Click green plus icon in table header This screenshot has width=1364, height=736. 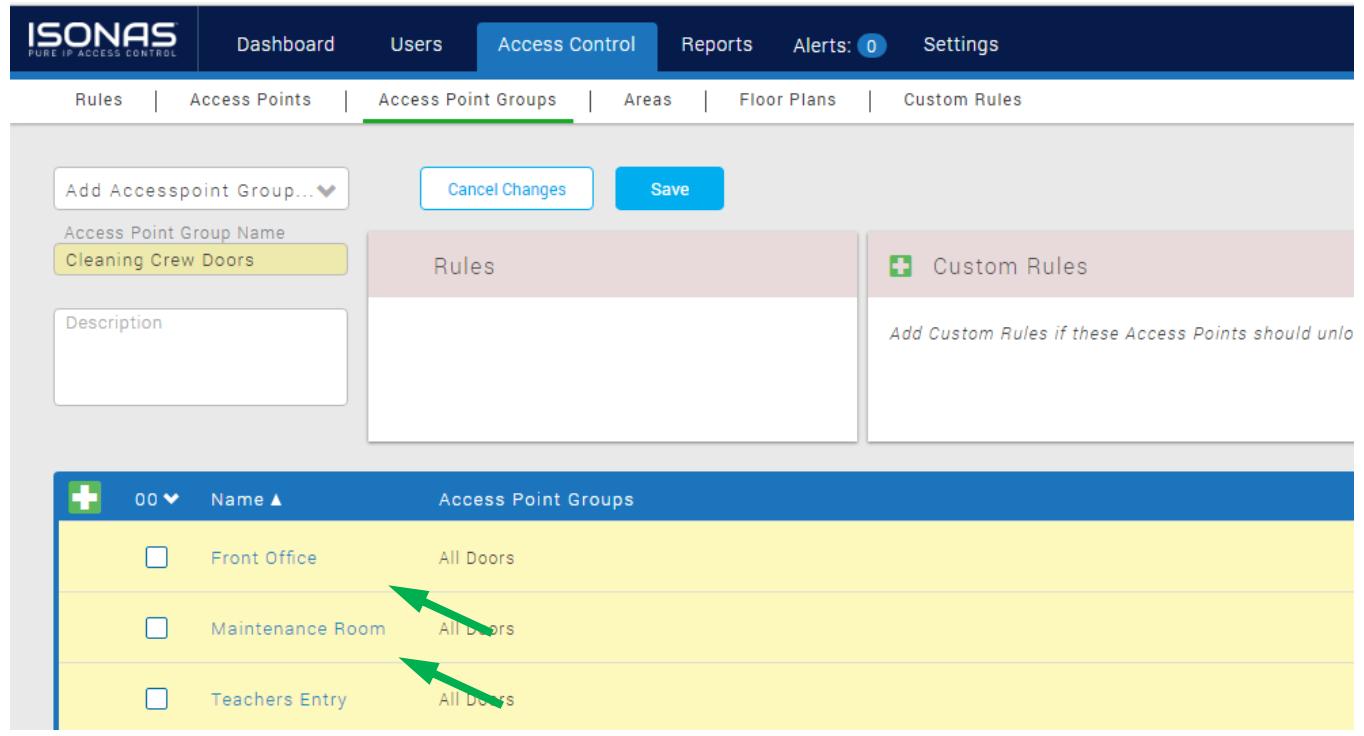pyautogui.click(x=84, y=498)
